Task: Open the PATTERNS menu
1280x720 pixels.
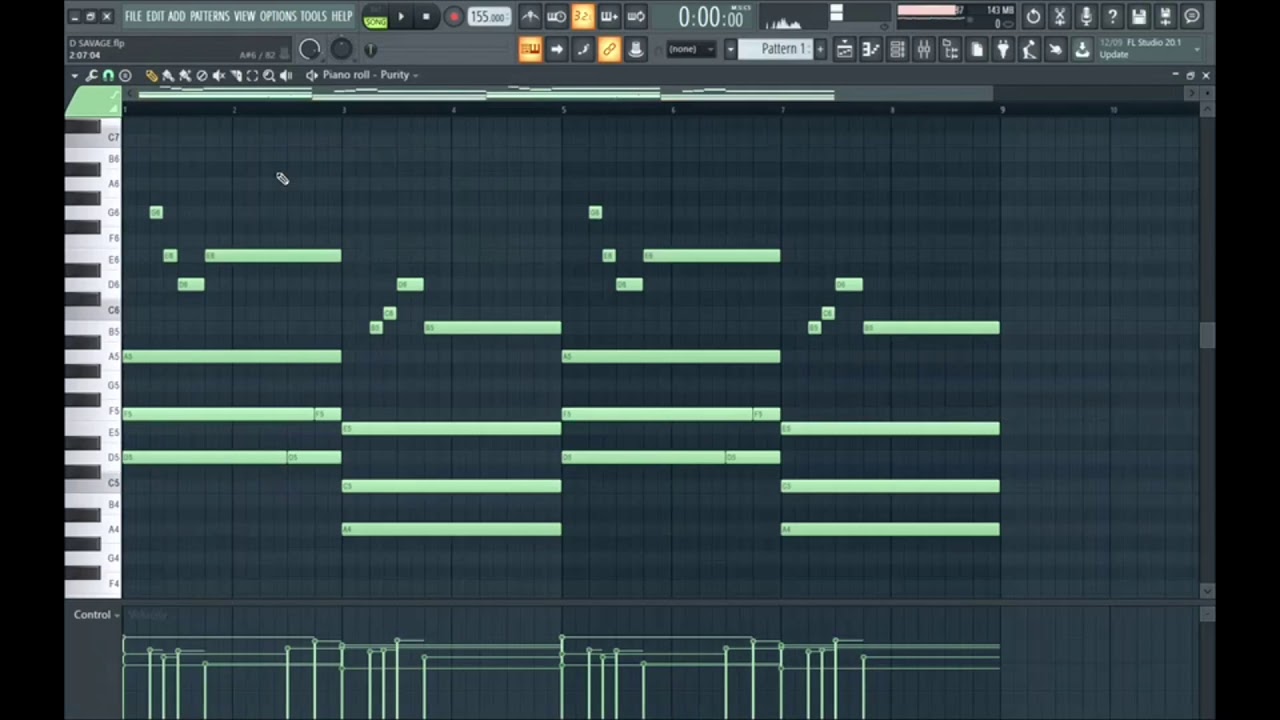Action: 210,16
